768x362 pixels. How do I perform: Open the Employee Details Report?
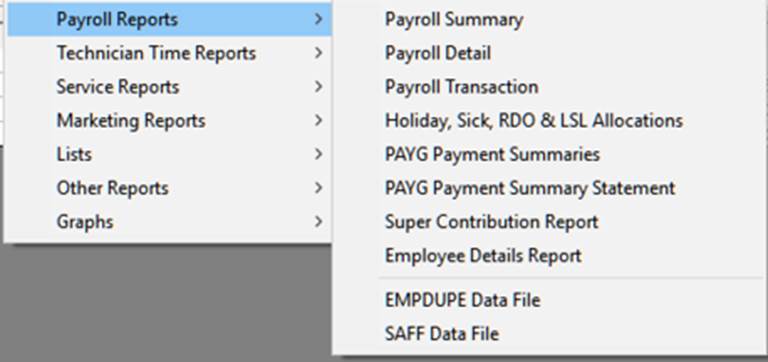pyautogui.click(x=549, y=256)
